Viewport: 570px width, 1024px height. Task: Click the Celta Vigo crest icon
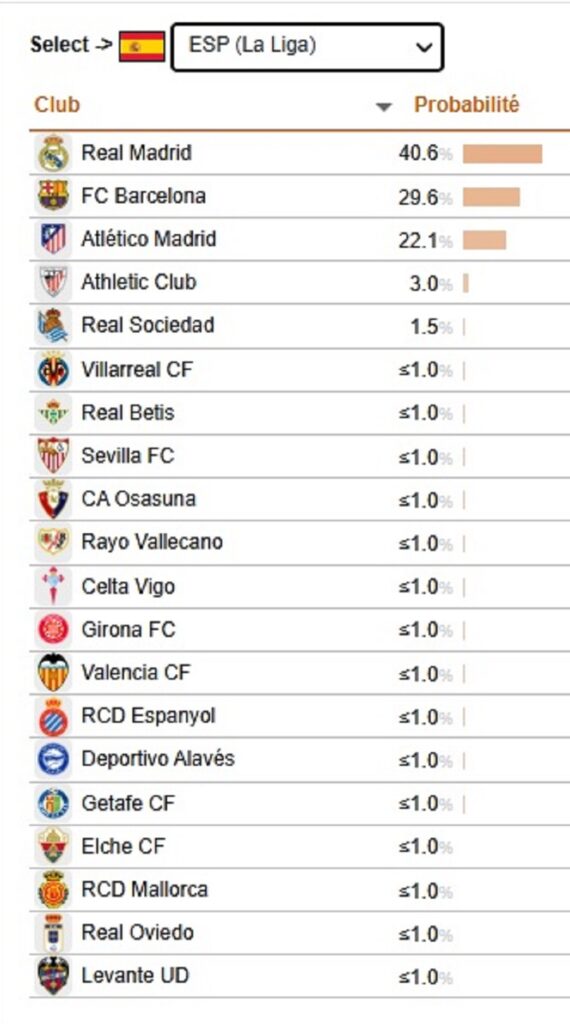pos(54,586)
